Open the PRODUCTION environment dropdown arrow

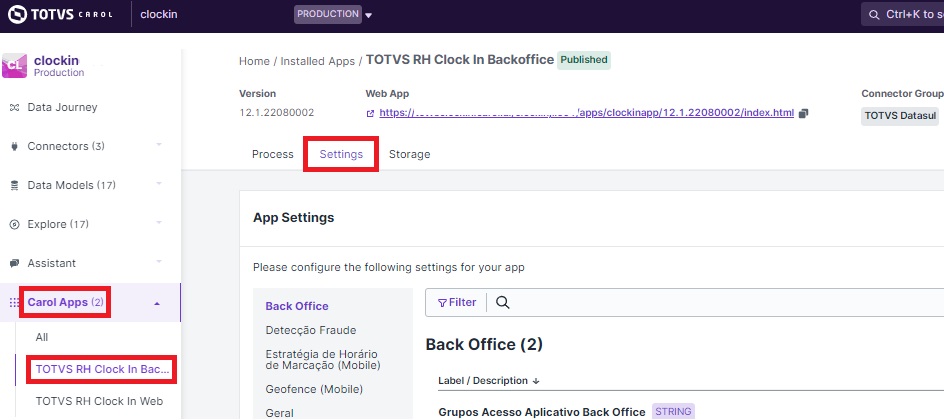click(x=368, y=16)
